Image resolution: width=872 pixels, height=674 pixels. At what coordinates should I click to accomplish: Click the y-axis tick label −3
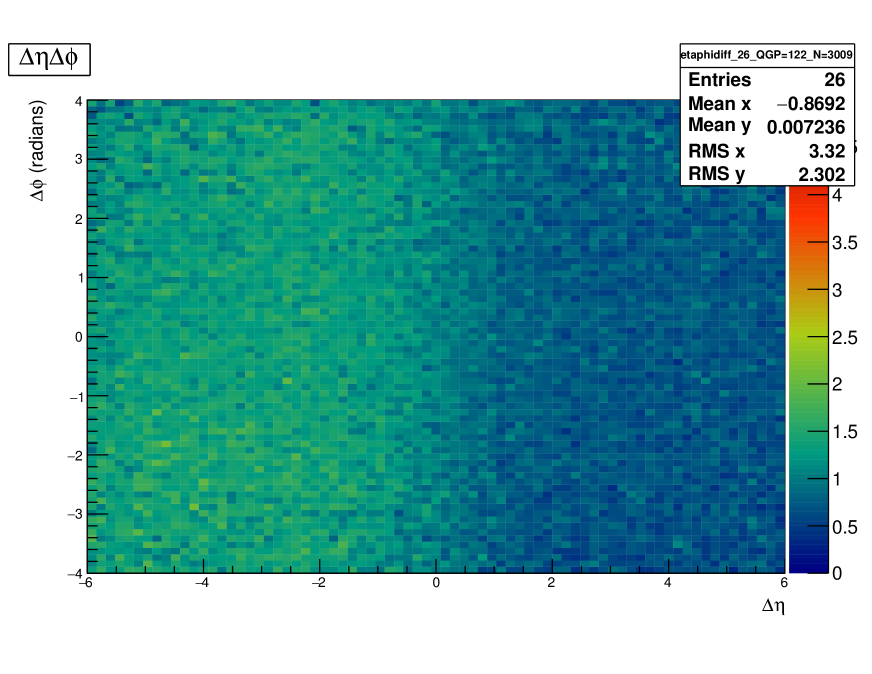(x=75, y=514)
